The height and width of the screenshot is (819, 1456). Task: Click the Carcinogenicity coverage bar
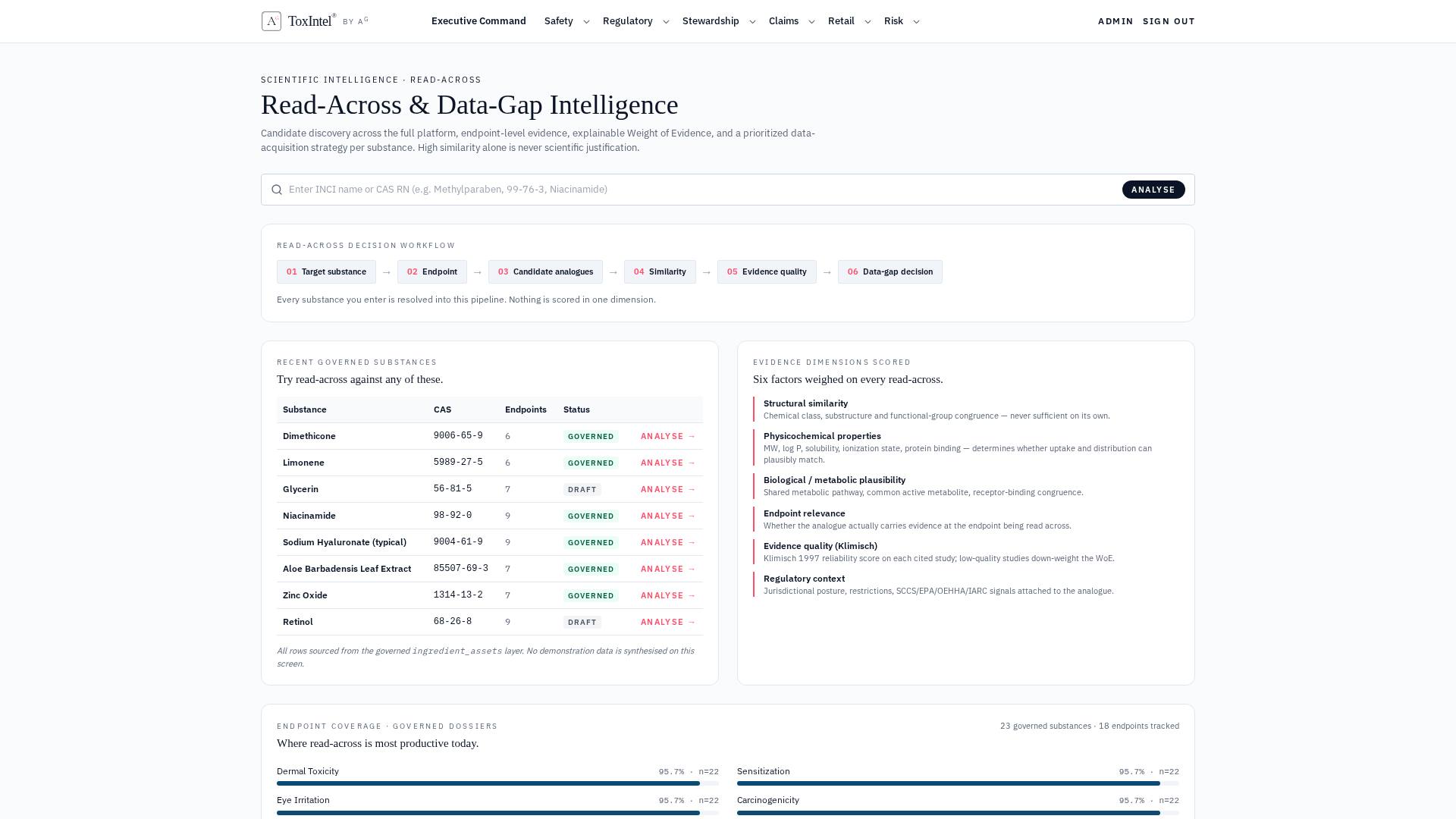point(958,812)
